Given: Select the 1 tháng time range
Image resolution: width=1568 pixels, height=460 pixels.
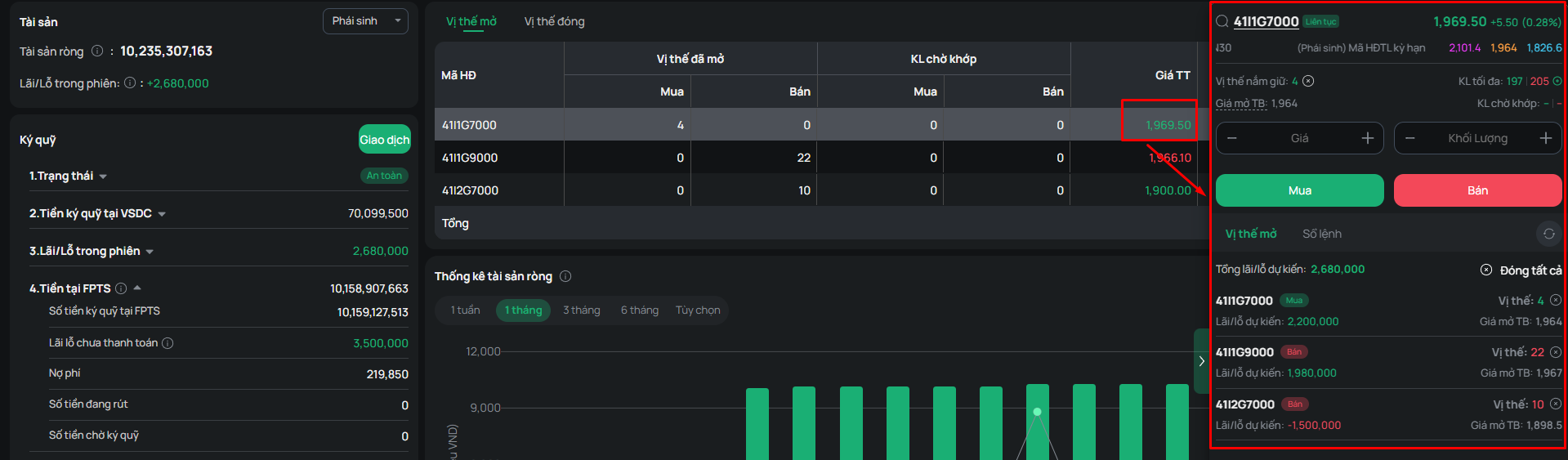Looking at the screenshot, I should click(523, 310).
